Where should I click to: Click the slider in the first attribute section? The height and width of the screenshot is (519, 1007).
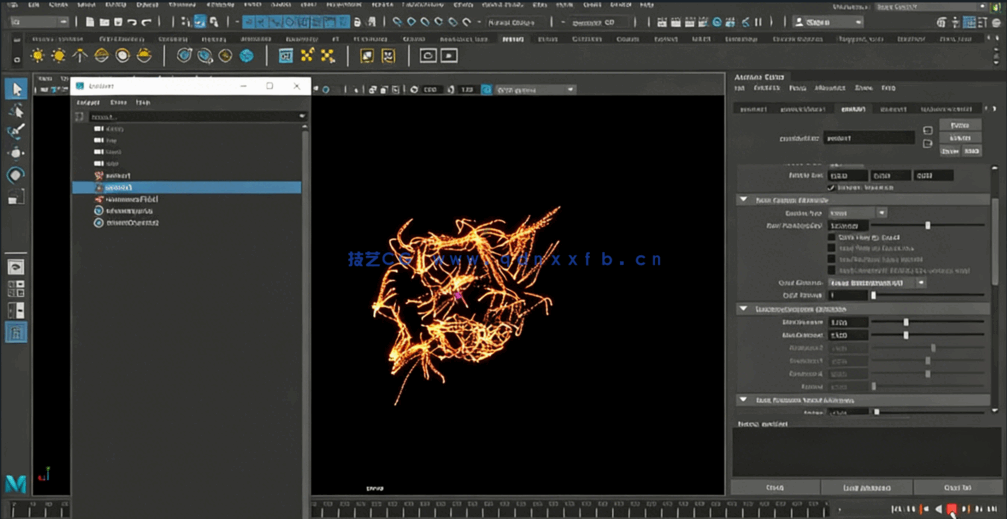point(927,226)
